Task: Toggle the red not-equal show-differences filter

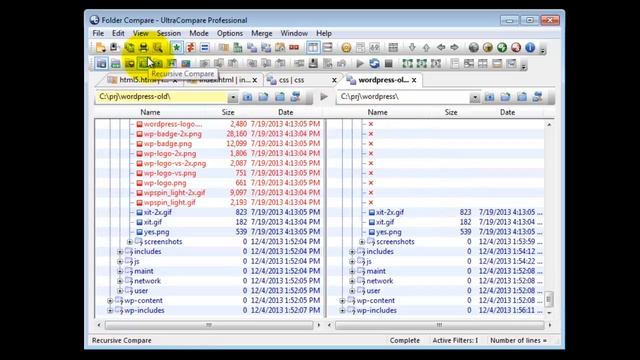Action: point(191,48)
